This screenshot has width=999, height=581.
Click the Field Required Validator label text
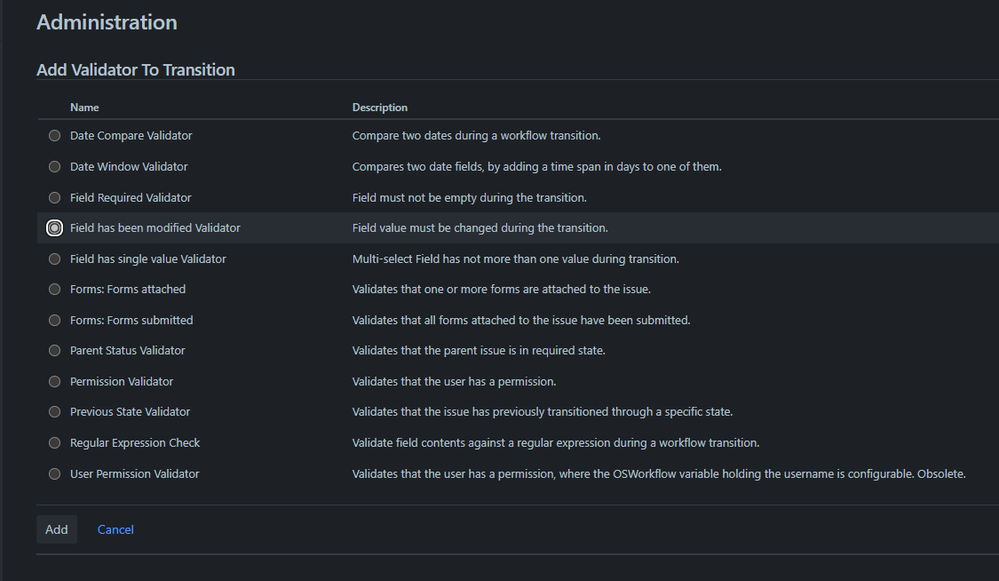(130, 198)
